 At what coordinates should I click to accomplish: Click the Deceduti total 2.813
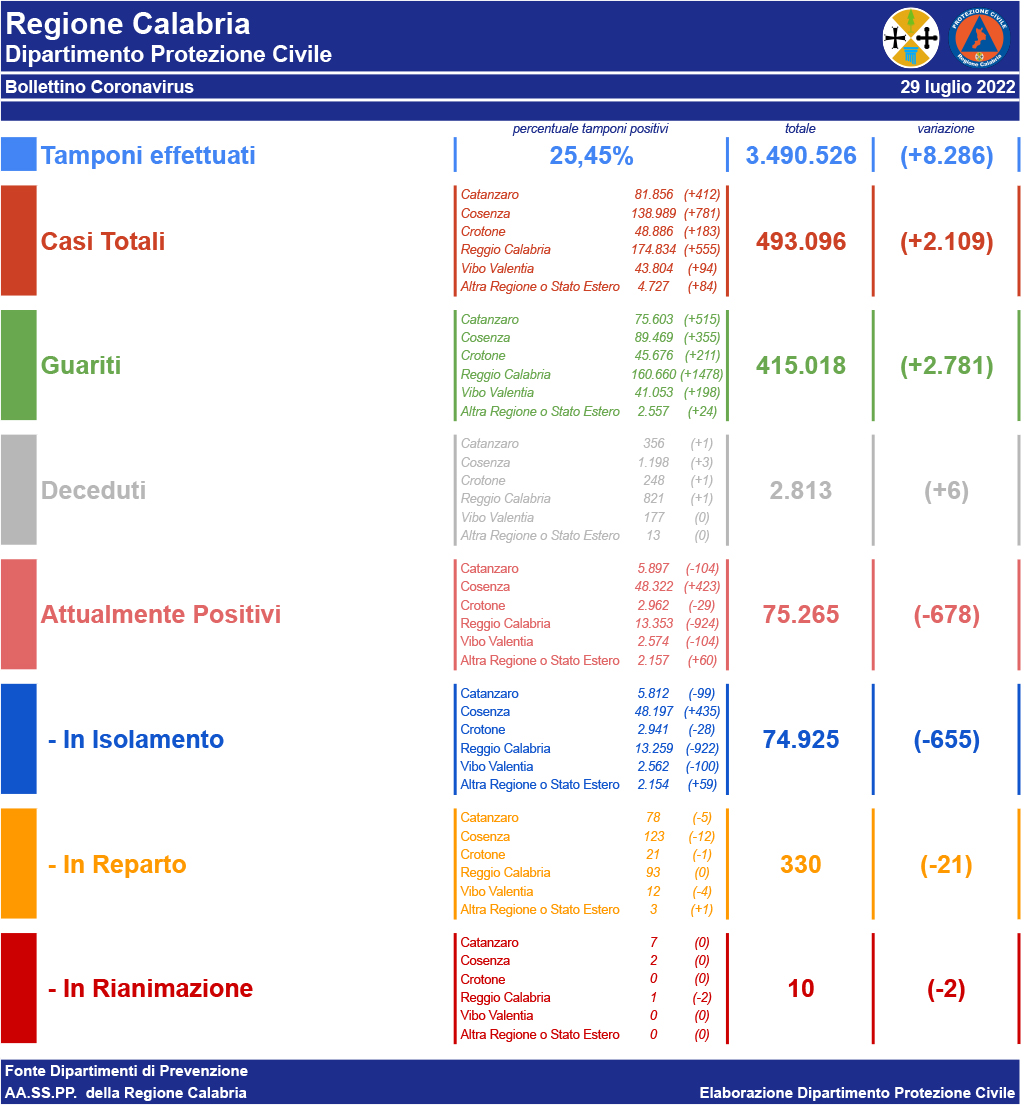point(801,491)
